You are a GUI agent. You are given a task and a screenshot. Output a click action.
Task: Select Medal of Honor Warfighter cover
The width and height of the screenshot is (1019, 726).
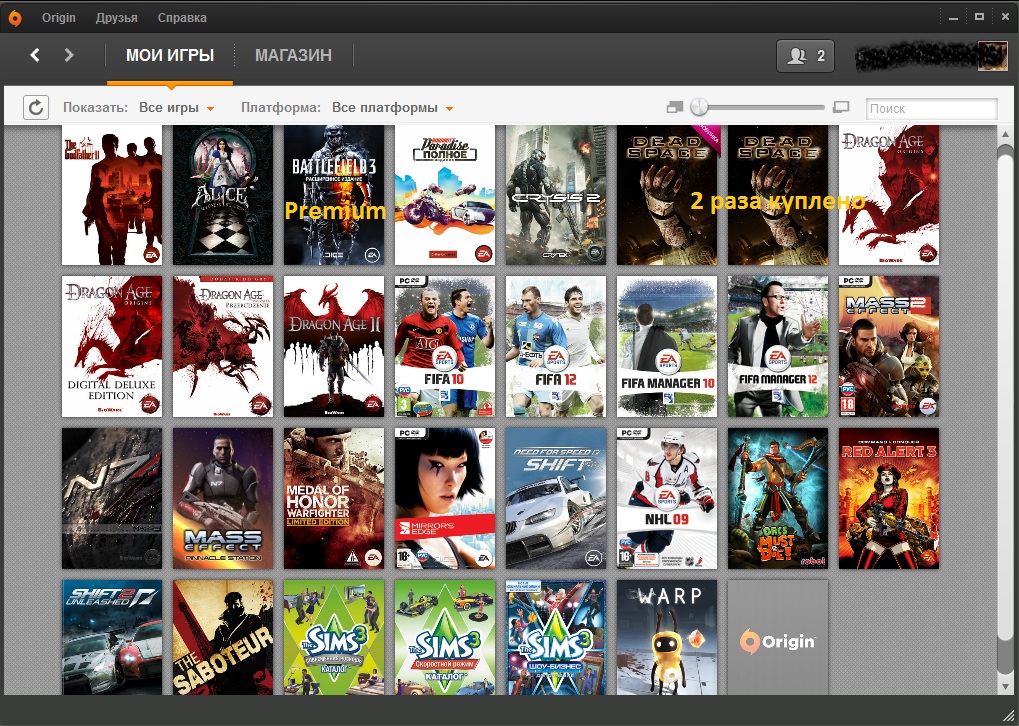click(334, 499)
